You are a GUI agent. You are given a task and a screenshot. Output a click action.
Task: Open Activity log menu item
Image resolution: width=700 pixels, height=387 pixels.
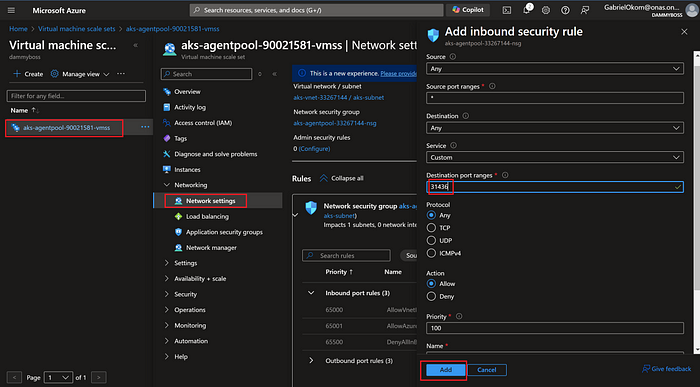[x=190, y=107]
